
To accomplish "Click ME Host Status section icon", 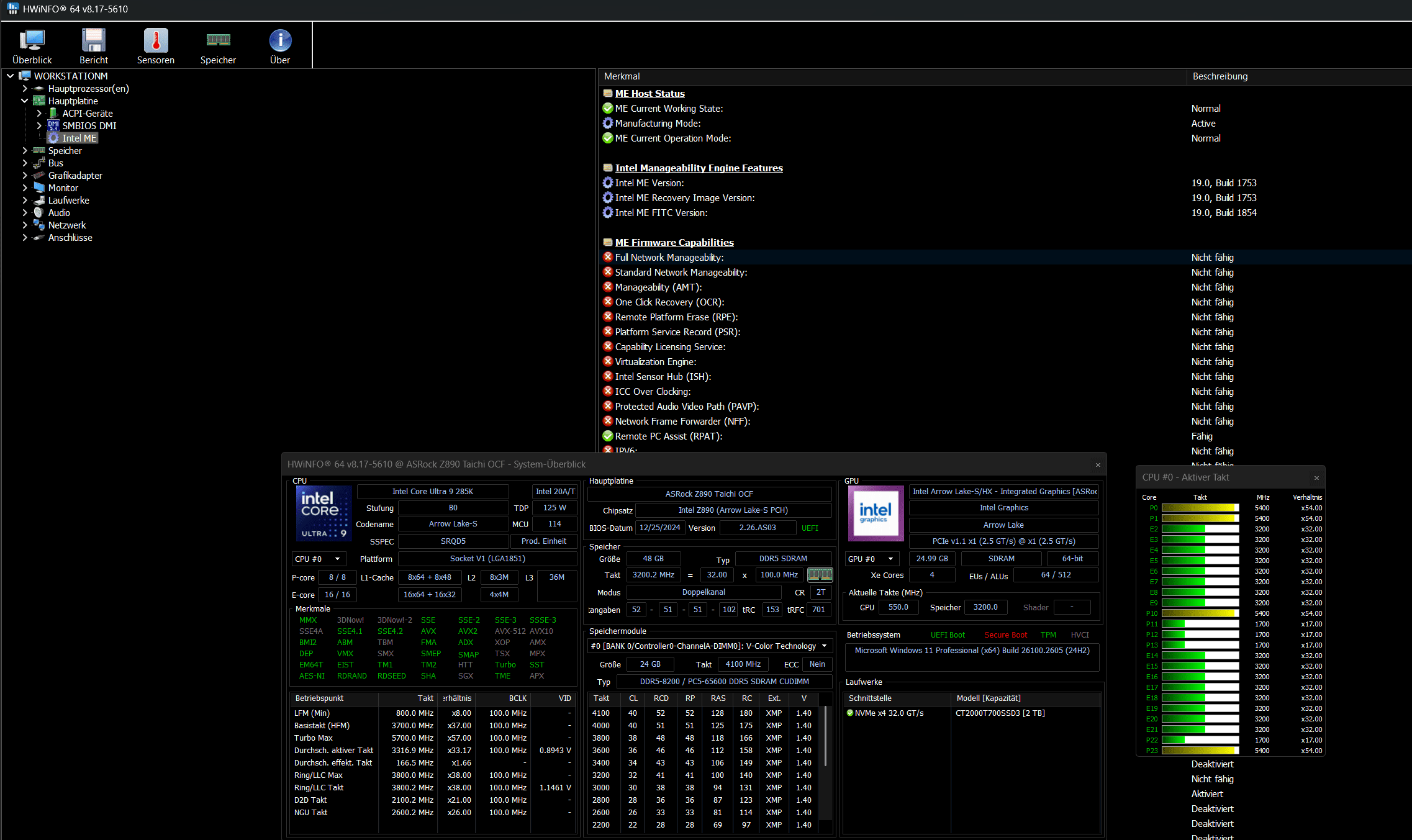I will pos(608,93).
